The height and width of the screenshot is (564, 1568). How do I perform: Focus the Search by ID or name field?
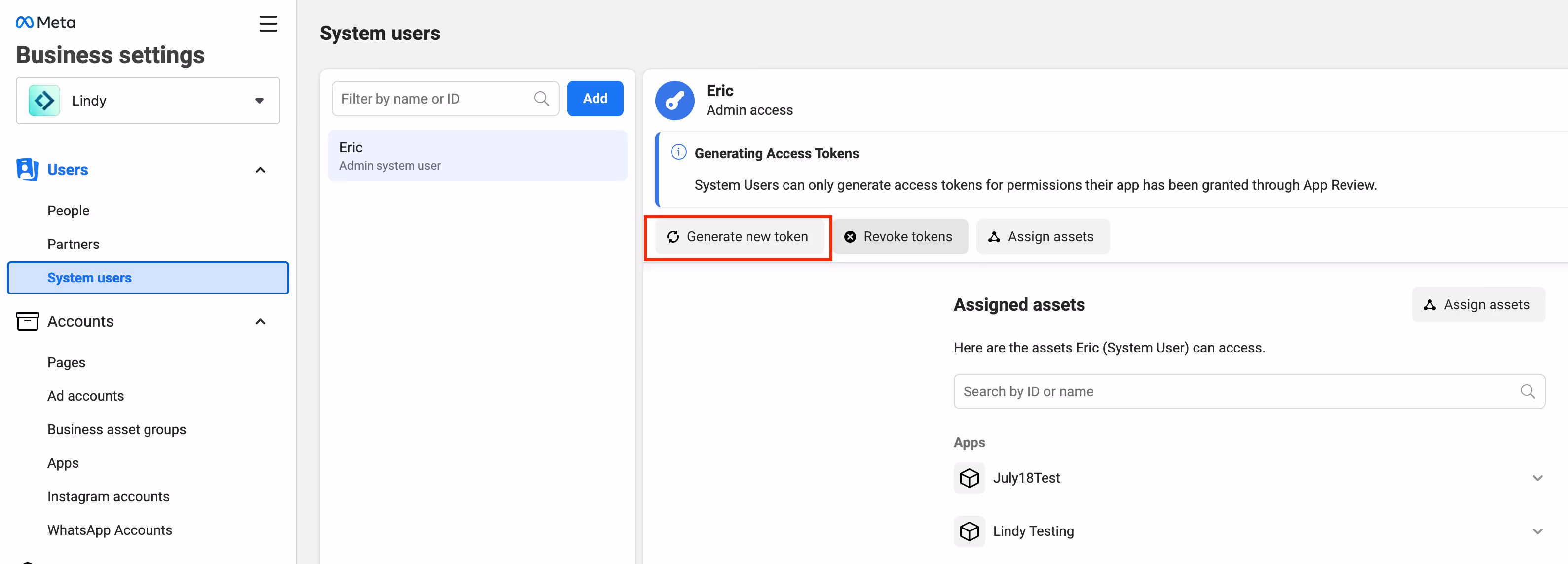point(1235,392)
